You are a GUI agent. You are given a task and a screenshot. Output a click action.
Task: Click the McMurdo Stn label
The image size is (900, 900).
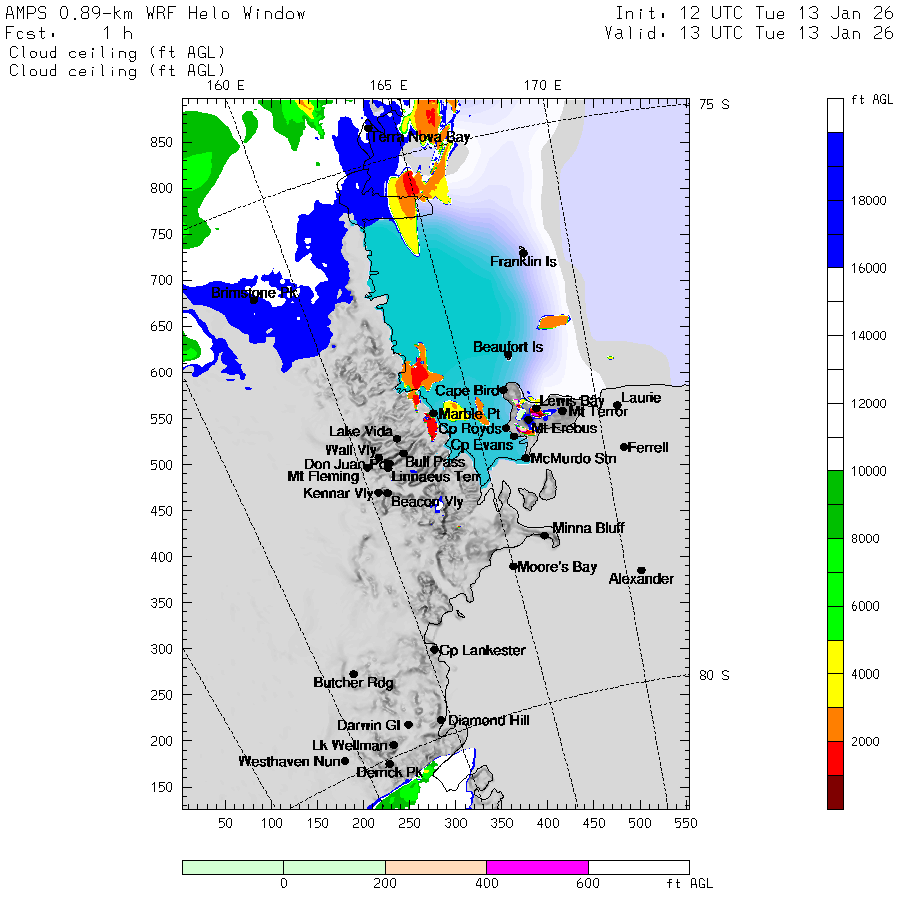click(x=573, y=459)
